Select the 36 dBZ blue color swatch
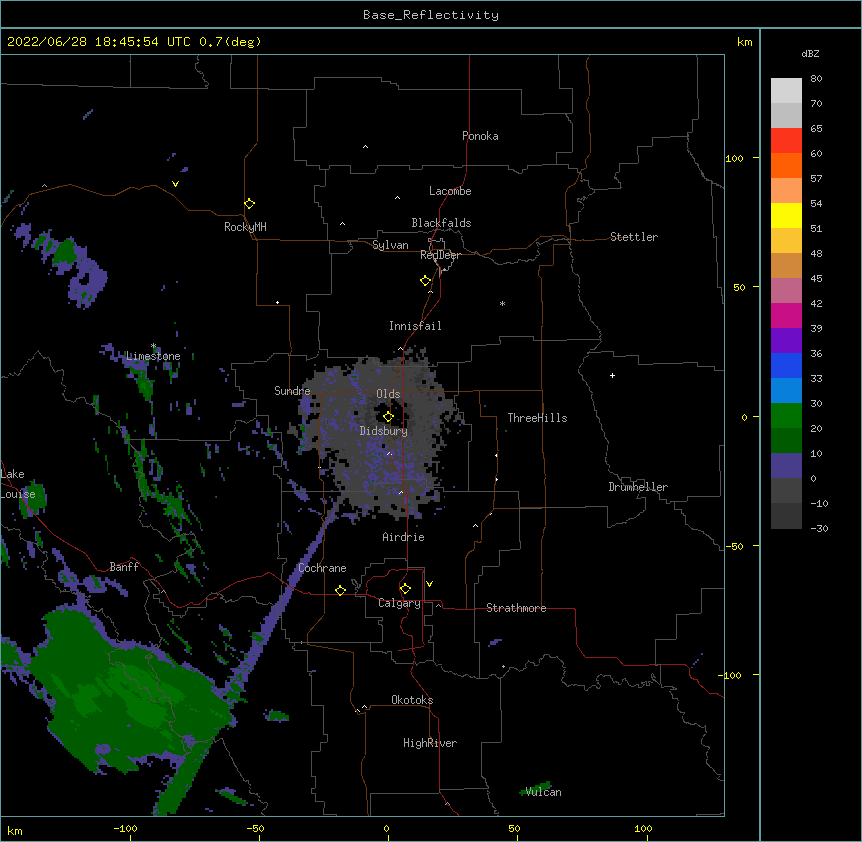The width and height of the screenshot is (862, 842). 786,365
